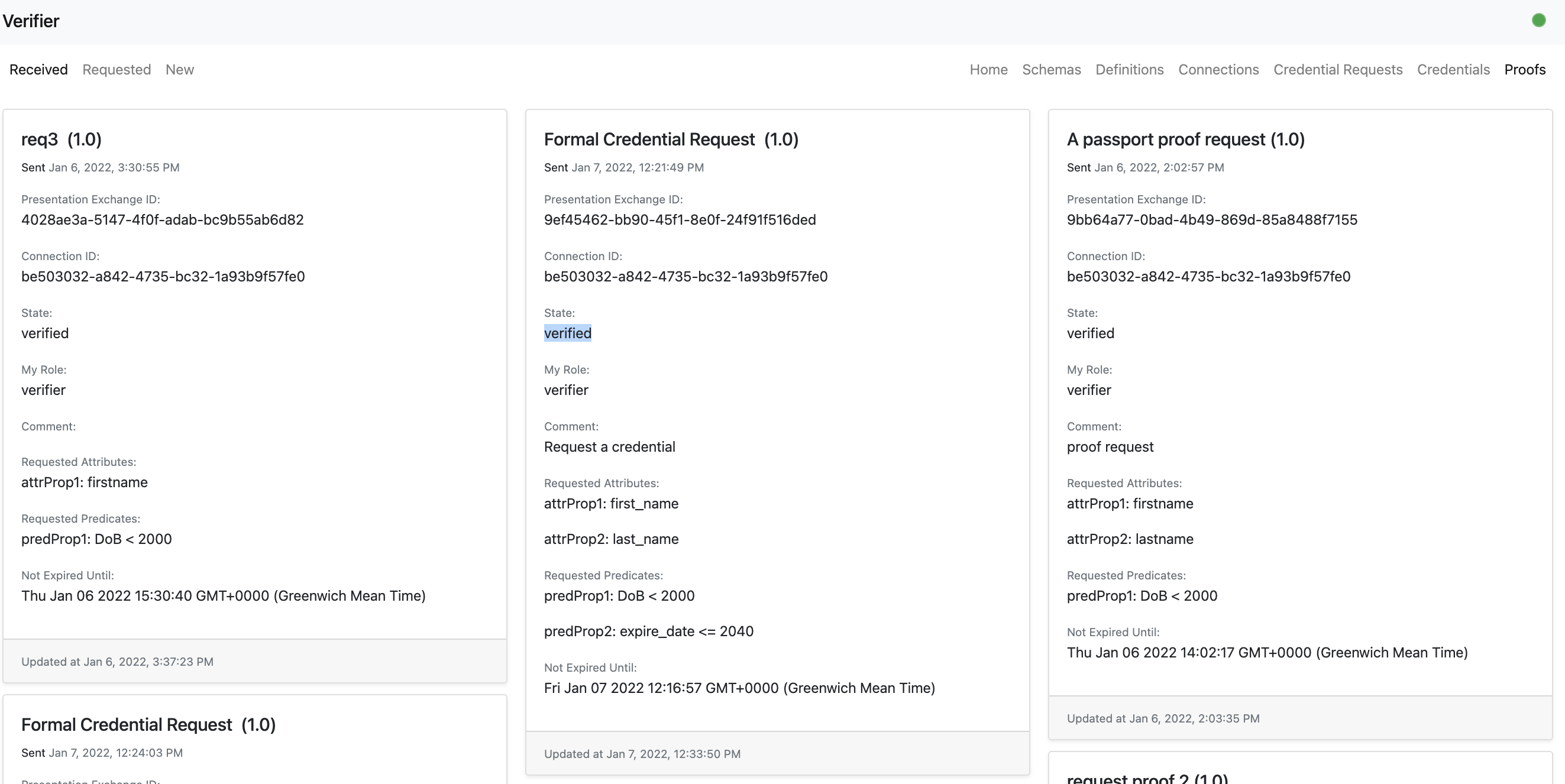Click the Proofs navigation link
The width and height of the screenshot is (1565, 784).
coord(1524,70)
